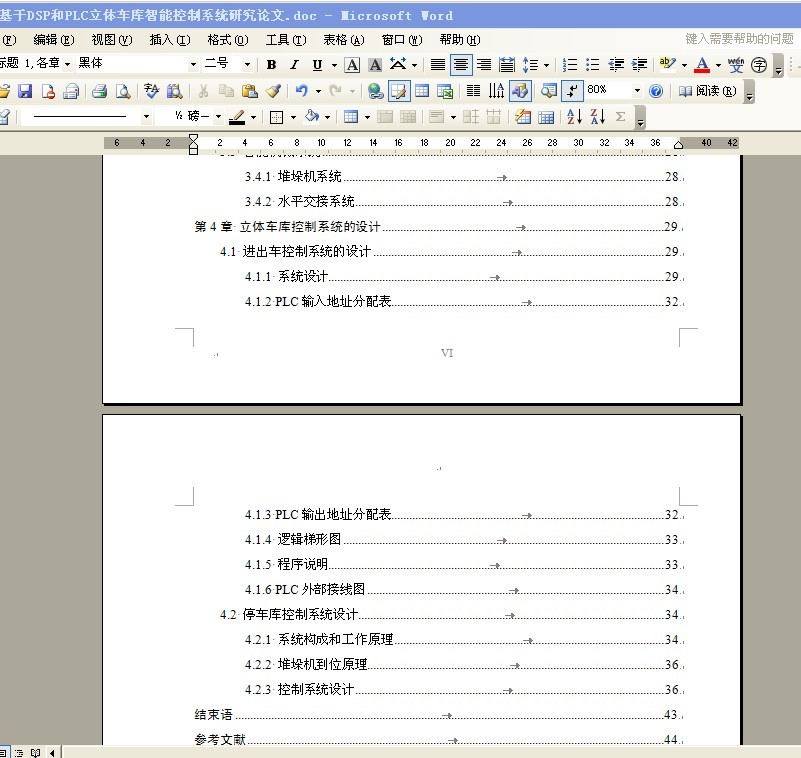Open the 插入(I) menu
The width and height of the screenshot is (801, 758).
(x=170, y=40)
